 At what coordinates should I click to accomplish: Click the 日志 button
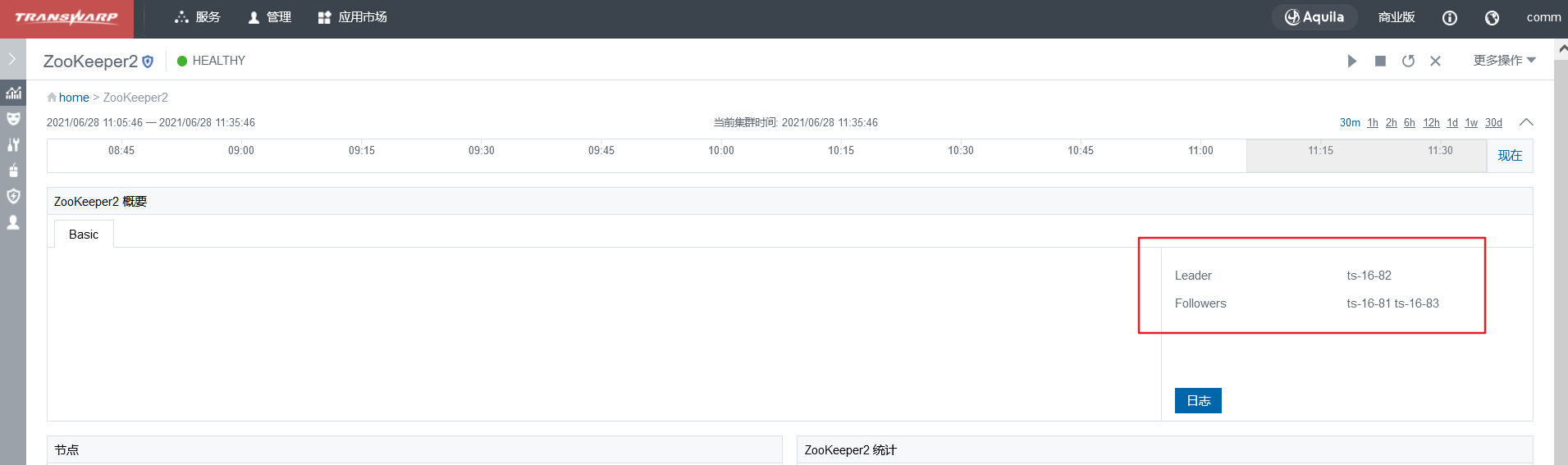point(1198,400)
